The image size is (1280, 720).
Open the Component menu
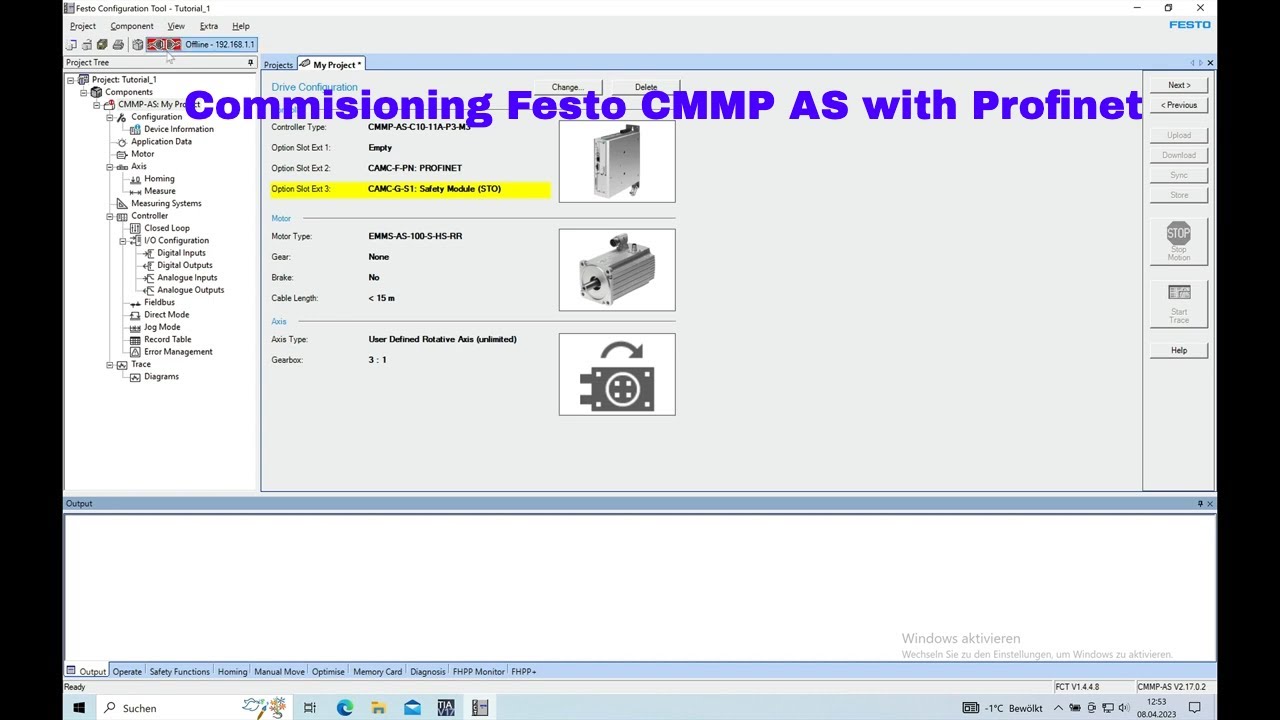tap(132, 26)
